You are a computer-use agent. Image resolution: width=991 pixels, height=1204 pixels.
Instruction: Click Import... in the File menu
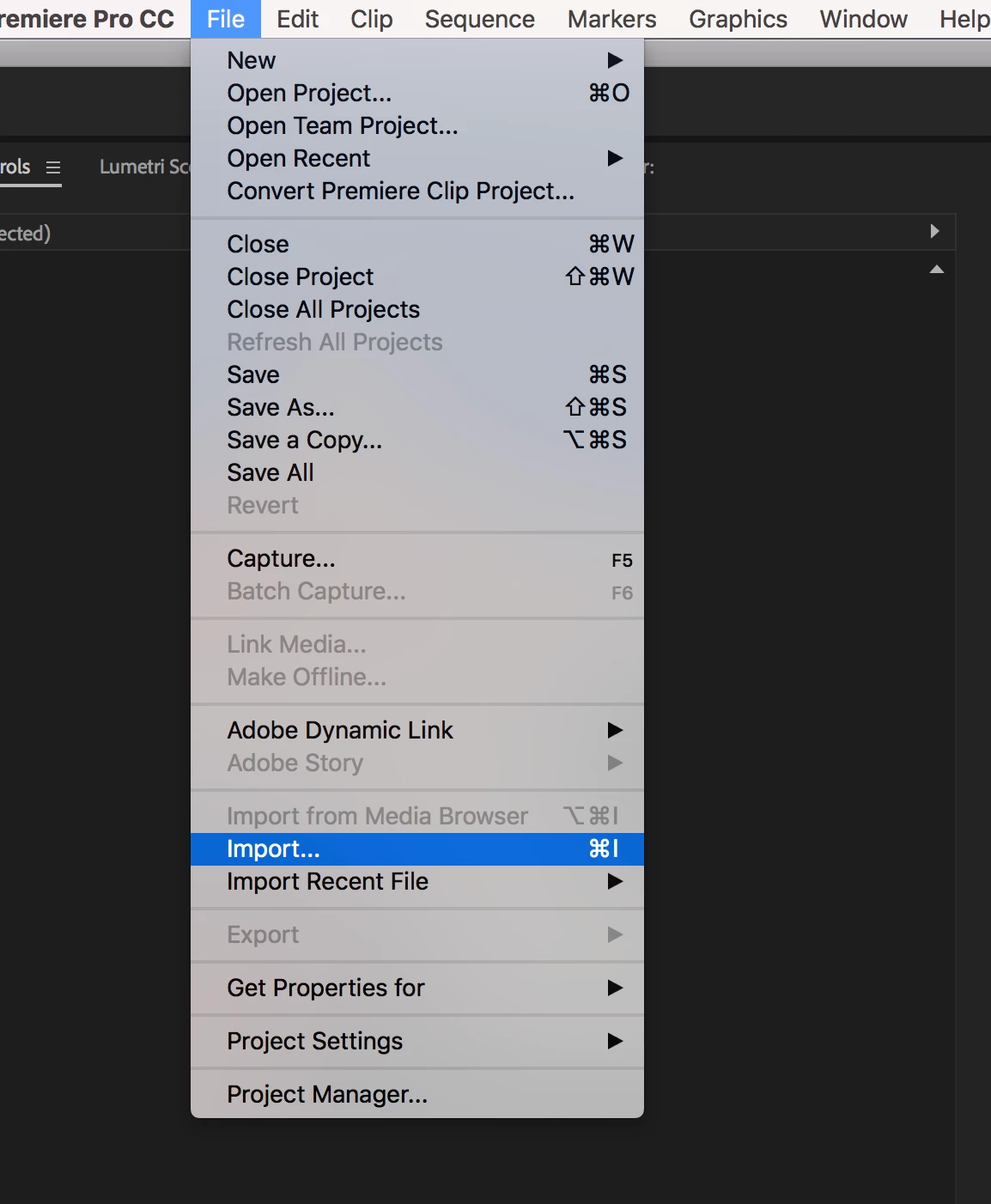click(x=273, y=848)
